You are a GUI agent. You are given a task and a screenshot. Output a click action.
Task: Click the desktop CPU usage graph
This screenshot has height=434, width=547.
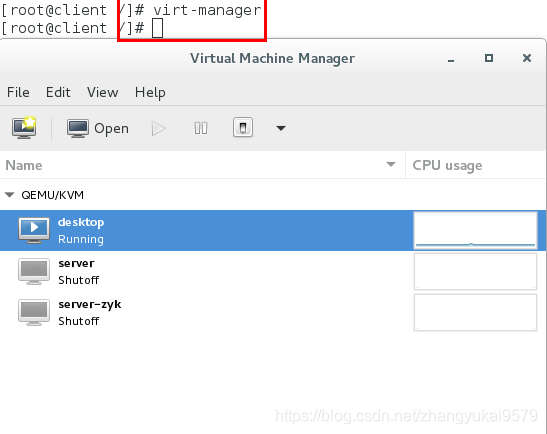[x=475, y=230]
